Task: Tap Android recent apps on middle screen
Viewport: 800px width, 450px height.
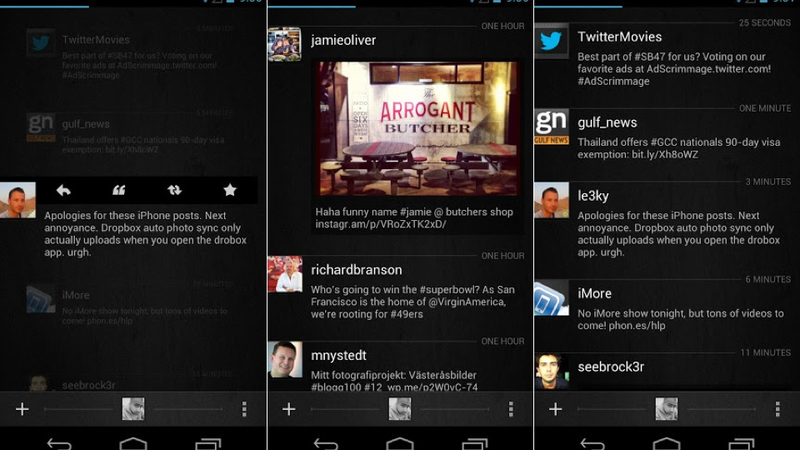Action: (475, 444)
